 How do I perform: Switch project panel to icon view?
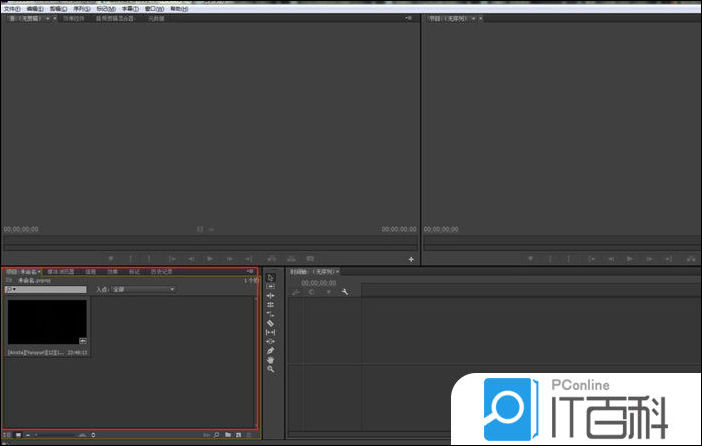pos(18,435)
